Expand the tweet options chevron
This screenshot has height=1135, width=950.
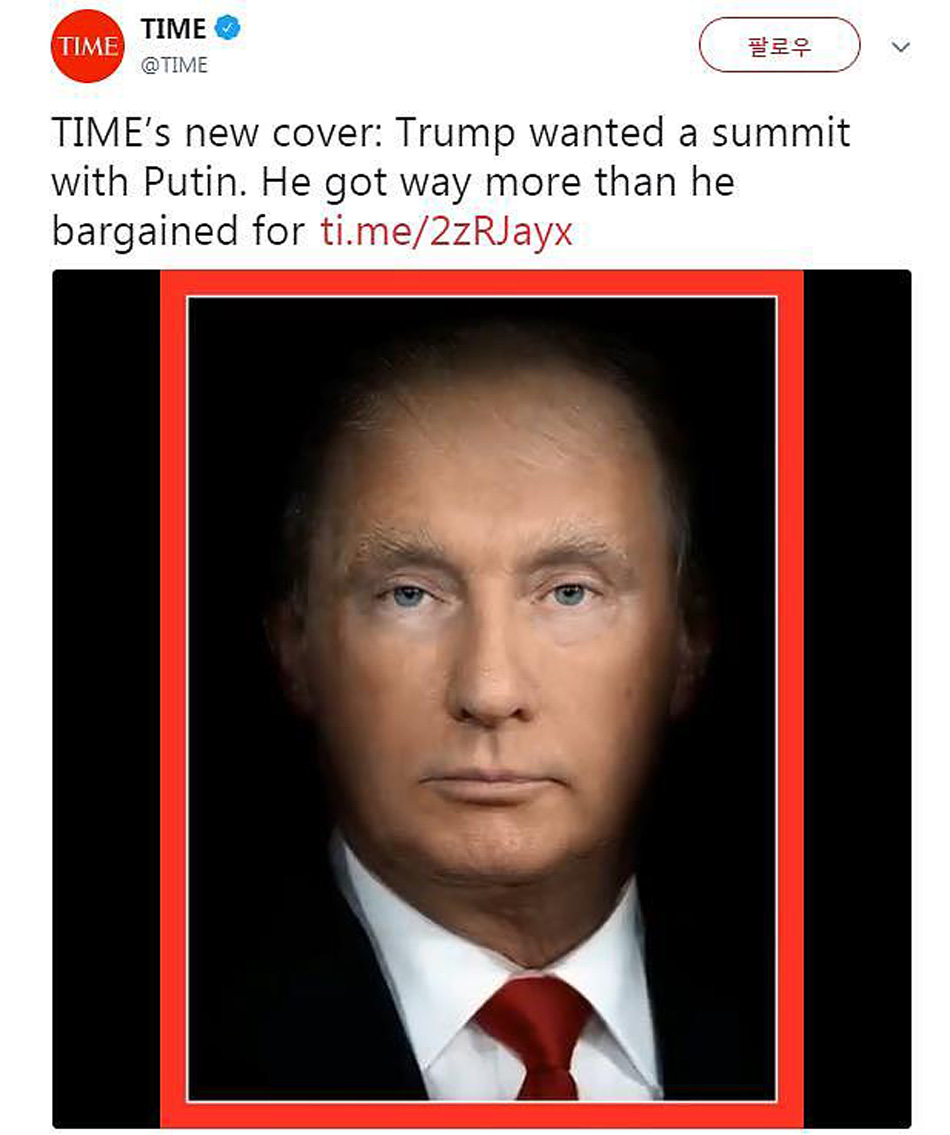tap(900, 47)
